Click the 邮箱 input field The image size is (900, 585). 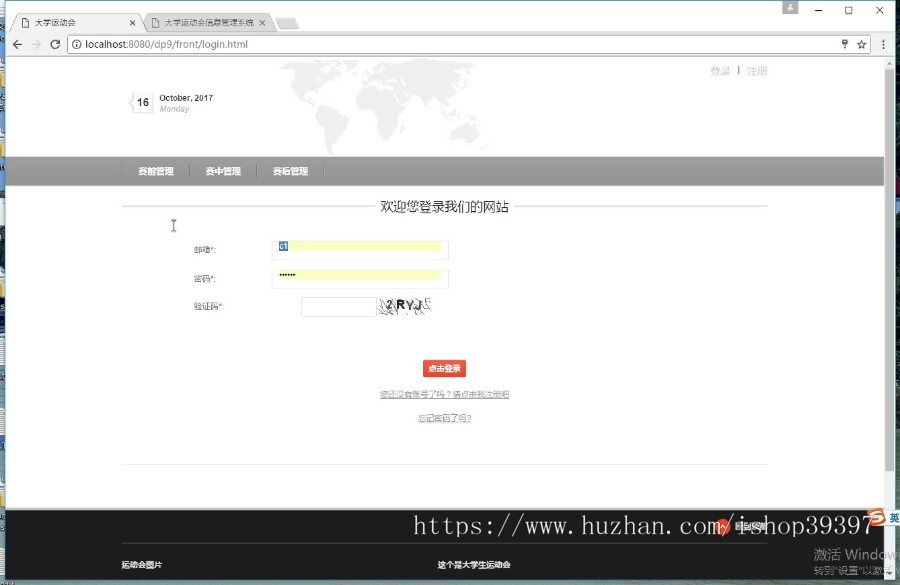click(x=360, y=250)
